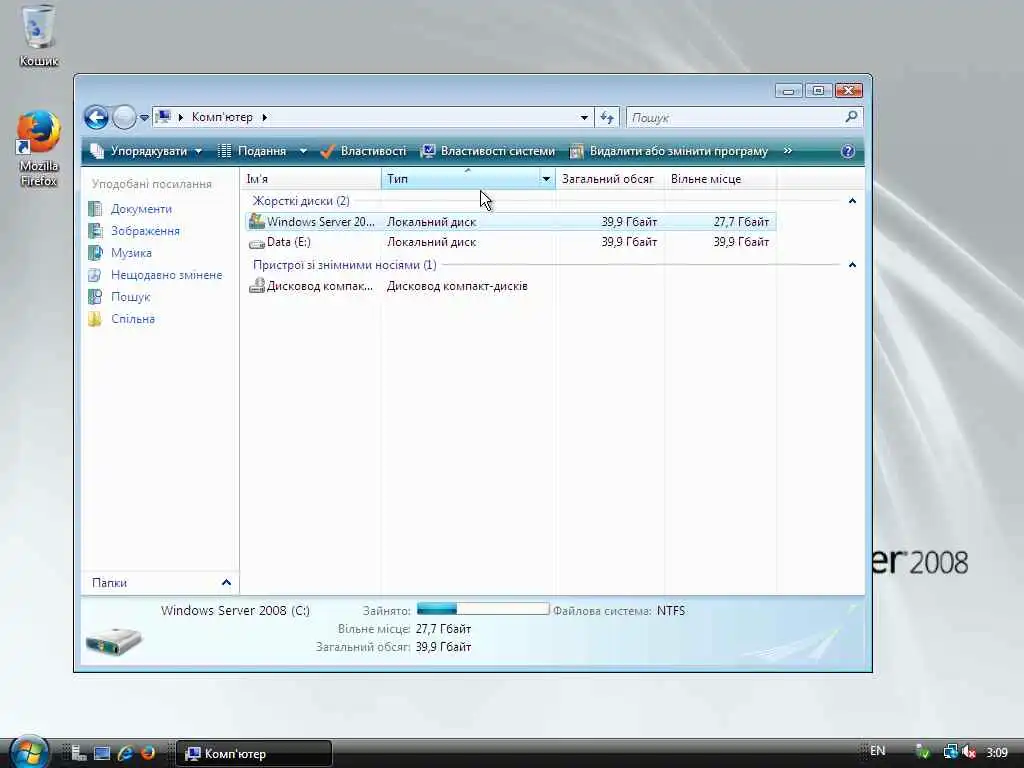The width and height of the screenshot is (1024, 768).
Task: Click the computer icon in address bar
Action: pos(163,117)
